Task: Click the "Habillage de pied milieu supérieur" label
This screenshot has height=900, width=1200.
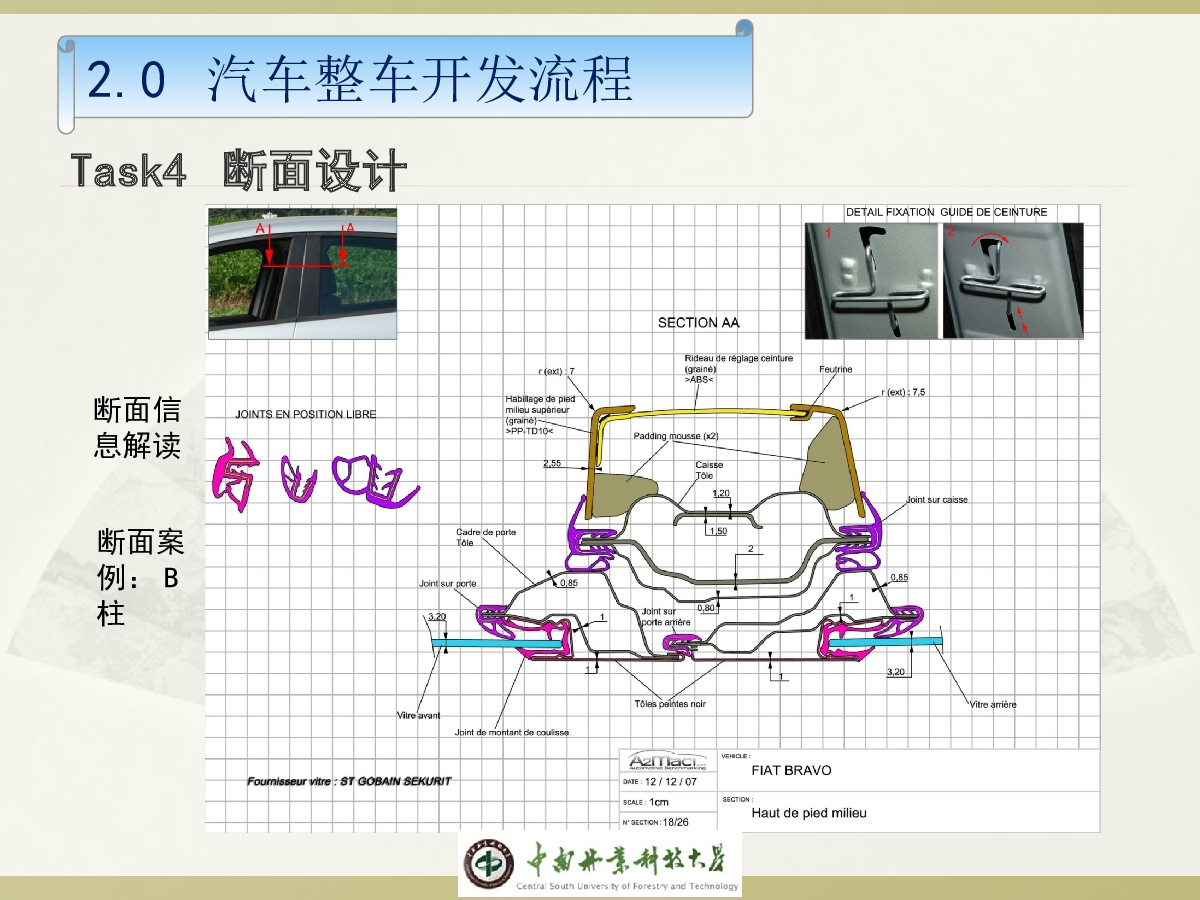Action: (539, 414)
